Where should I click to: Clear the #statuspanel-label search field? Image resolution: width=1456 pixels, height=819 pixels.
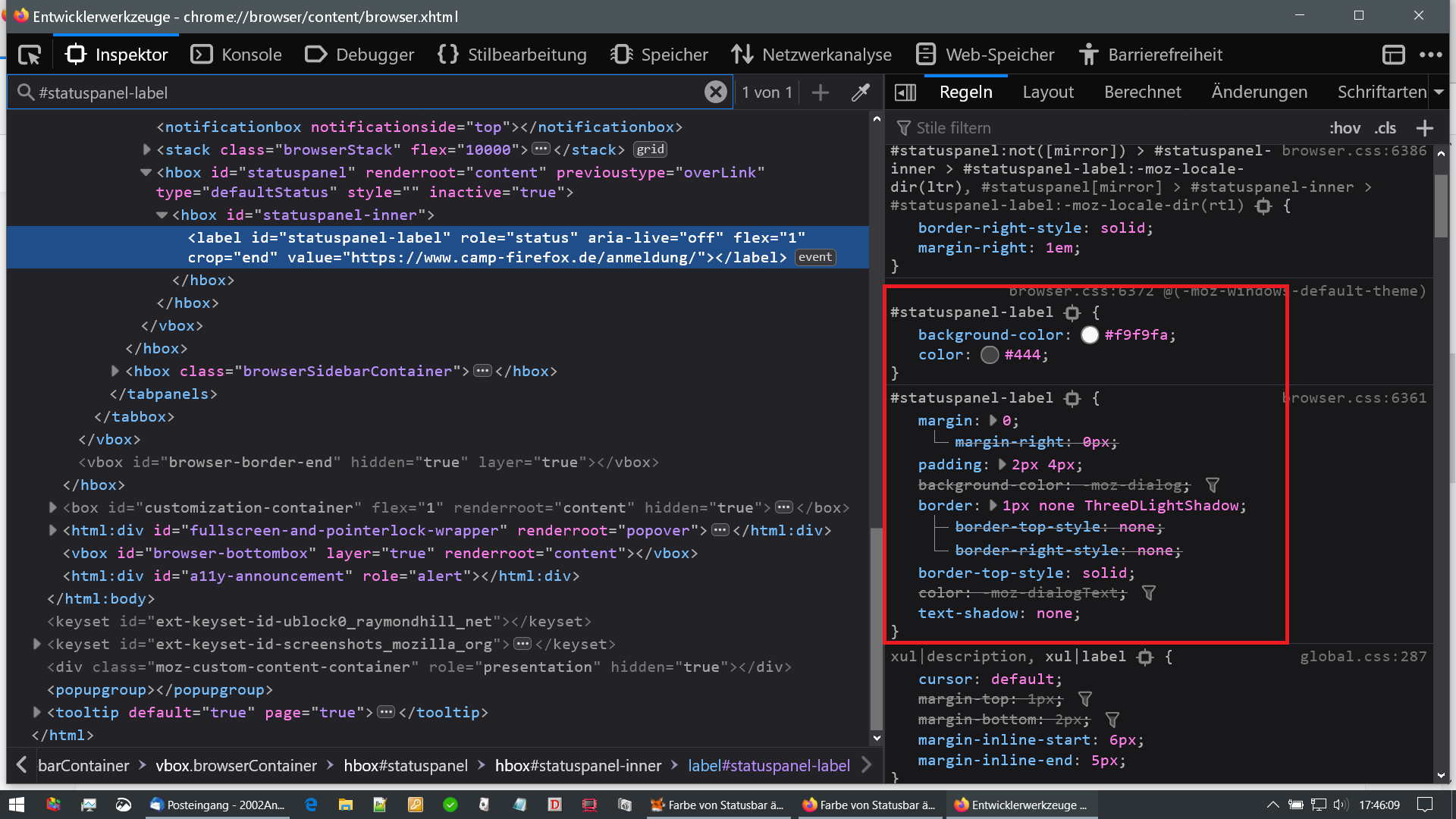715,93
